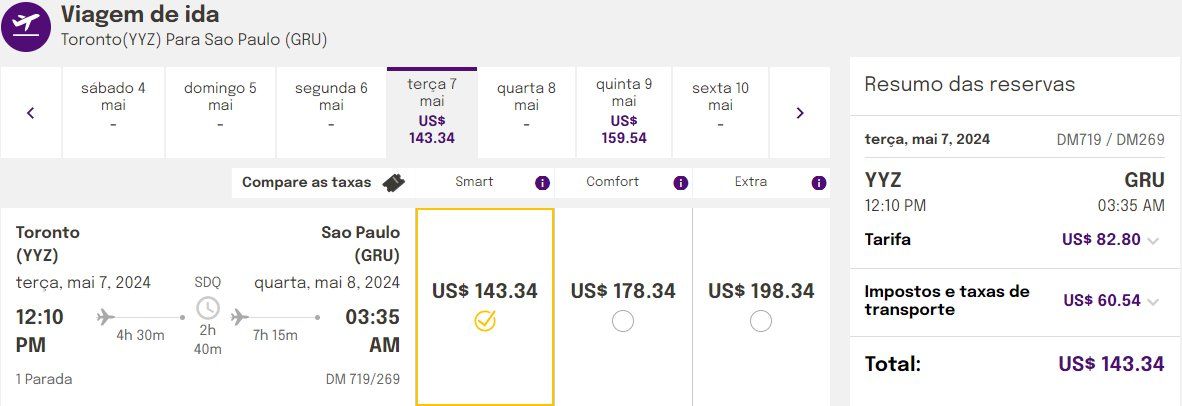Click the purple airplane icon beside Viagem de ida

26,25
